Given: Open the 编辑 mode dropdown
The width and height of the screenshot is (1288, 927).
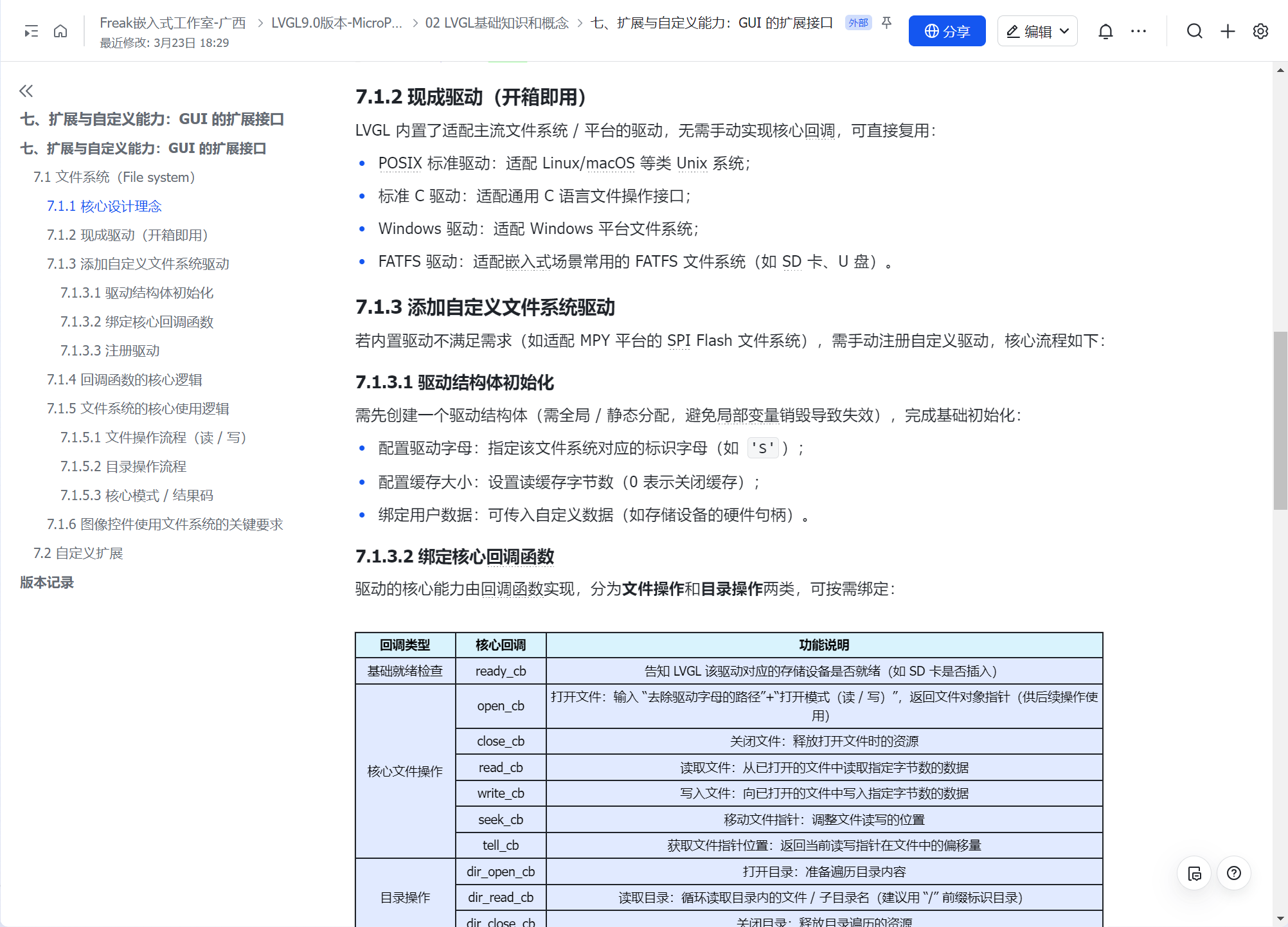Looking at the screenshot, I should (1037, 31).
